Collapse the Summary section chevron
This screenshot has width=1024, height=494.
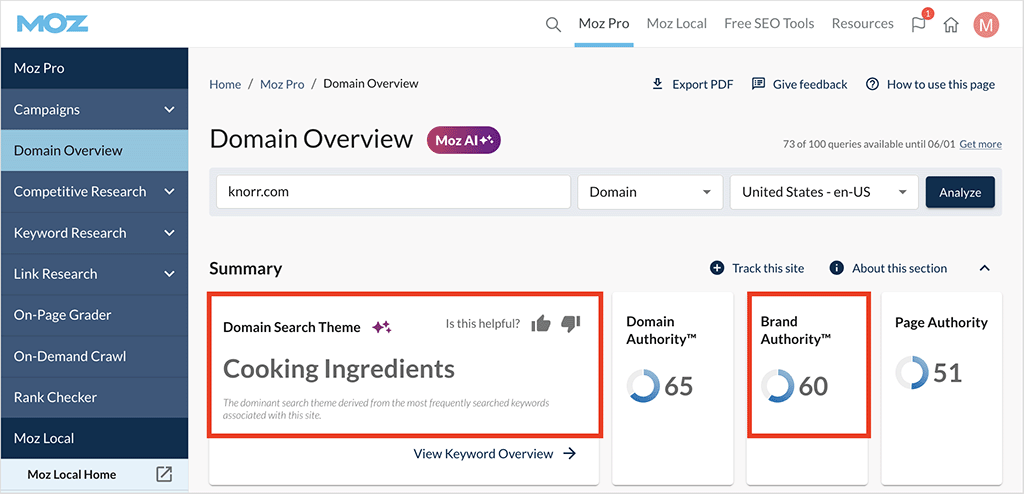(985, 268)
